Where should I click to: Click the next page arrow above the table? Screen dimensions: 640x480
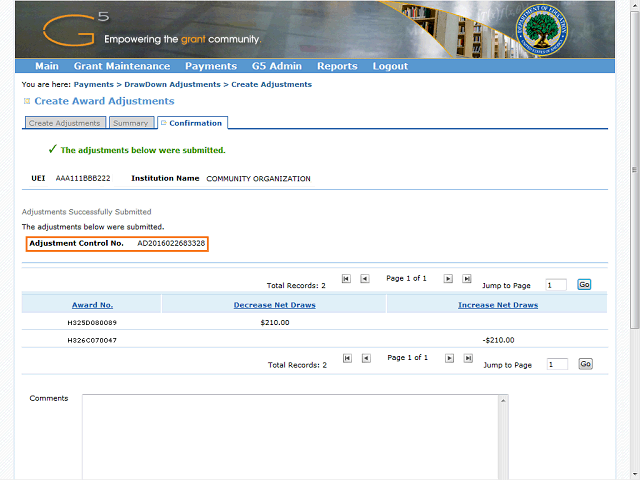click(449, 279)
